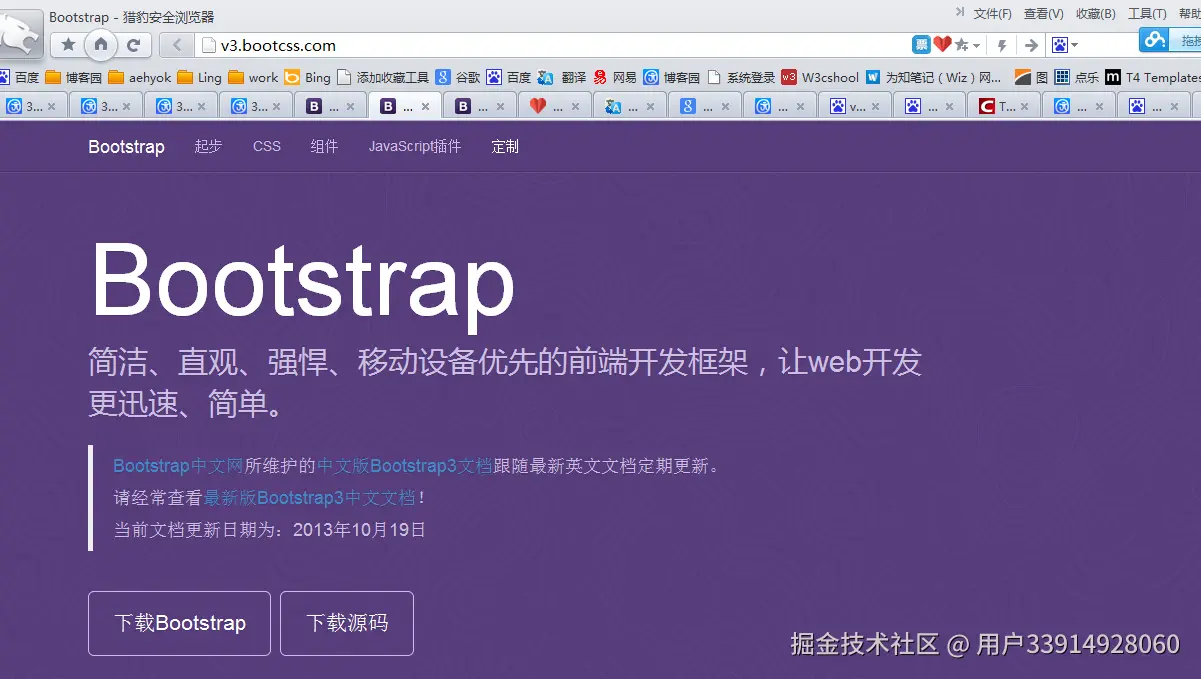1201x679 pixels.
Task: Click the go arrow in address bar
Action: (x=1031, y=45)
